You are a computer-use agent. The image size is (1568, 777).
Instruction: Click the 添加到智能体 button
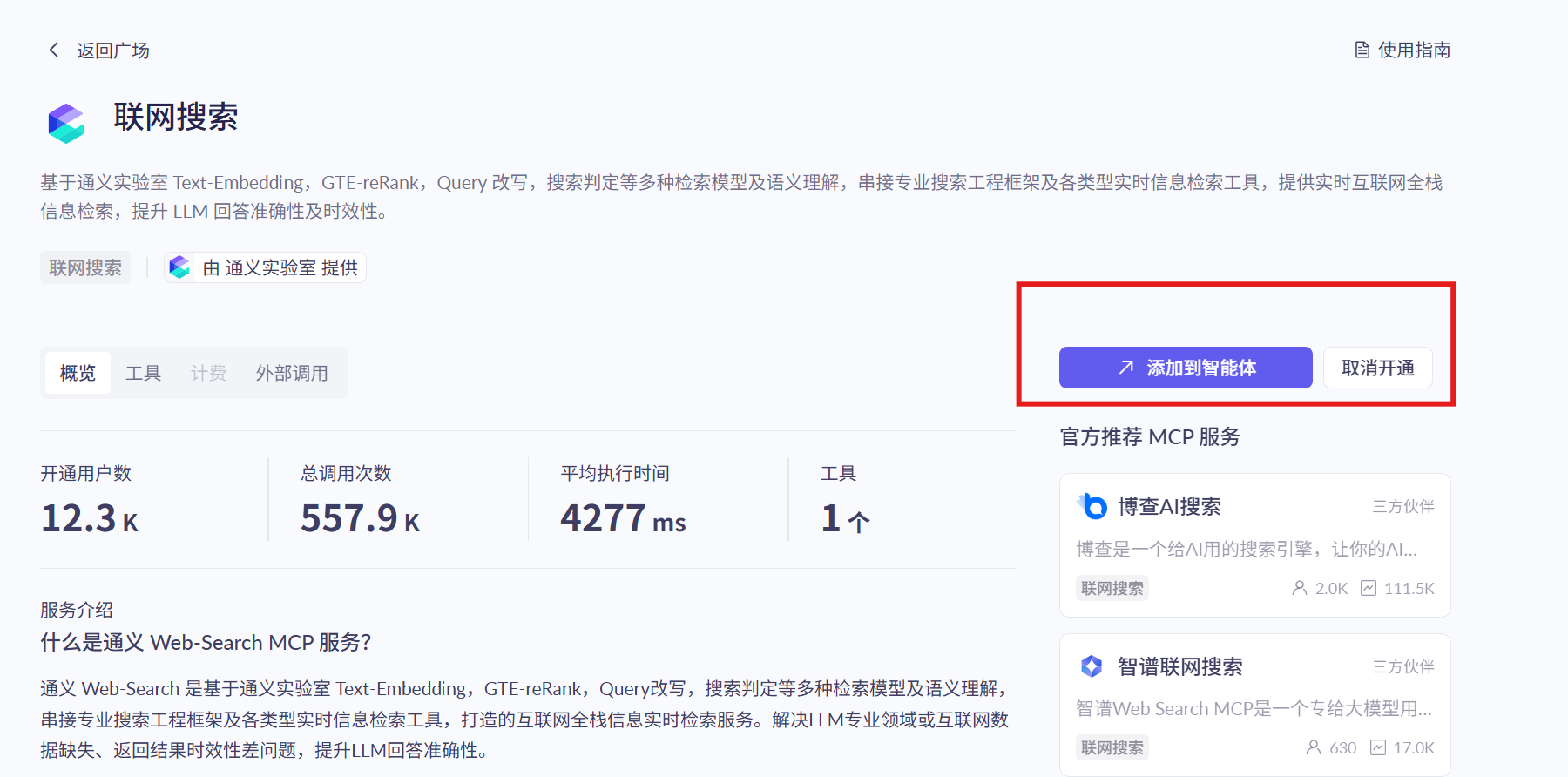tap(1186, 368)
